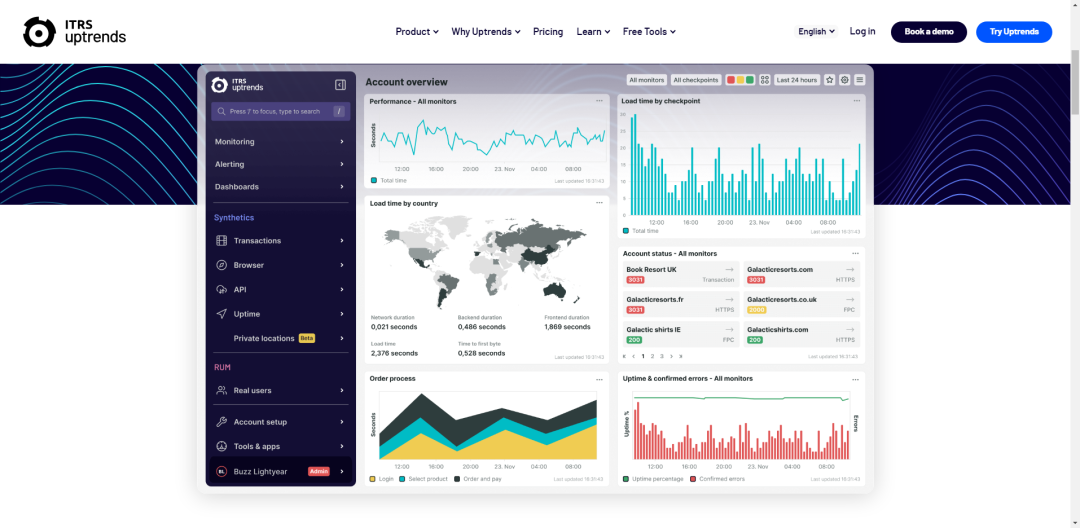Screen dimensions: 1080x528
Task: Go to next page arrow in Account status
Action: tap(671, 357)
